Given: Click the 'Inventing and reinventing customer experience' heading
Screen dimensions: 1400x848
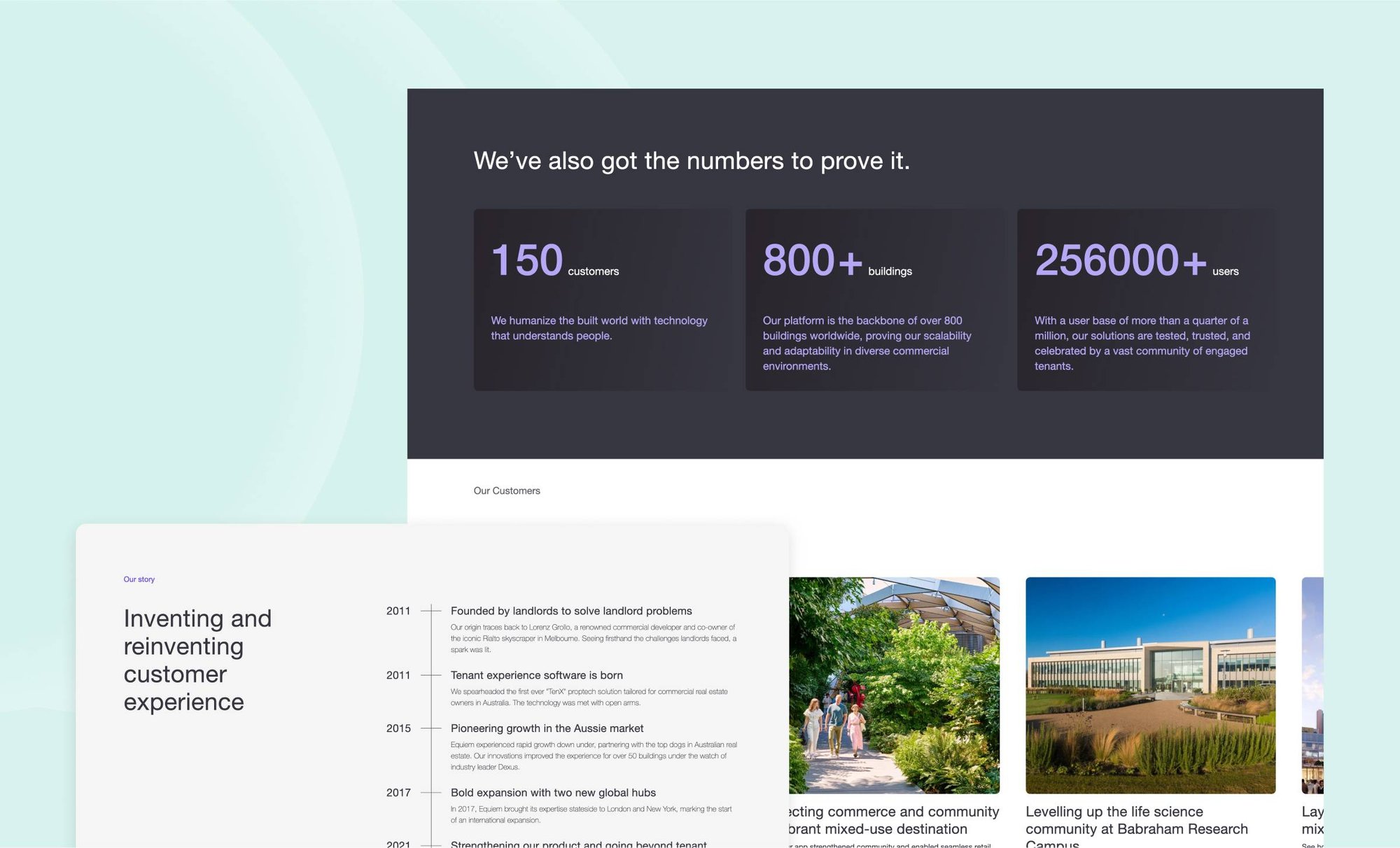Looking at the screenshot, I should coord(199,660).
